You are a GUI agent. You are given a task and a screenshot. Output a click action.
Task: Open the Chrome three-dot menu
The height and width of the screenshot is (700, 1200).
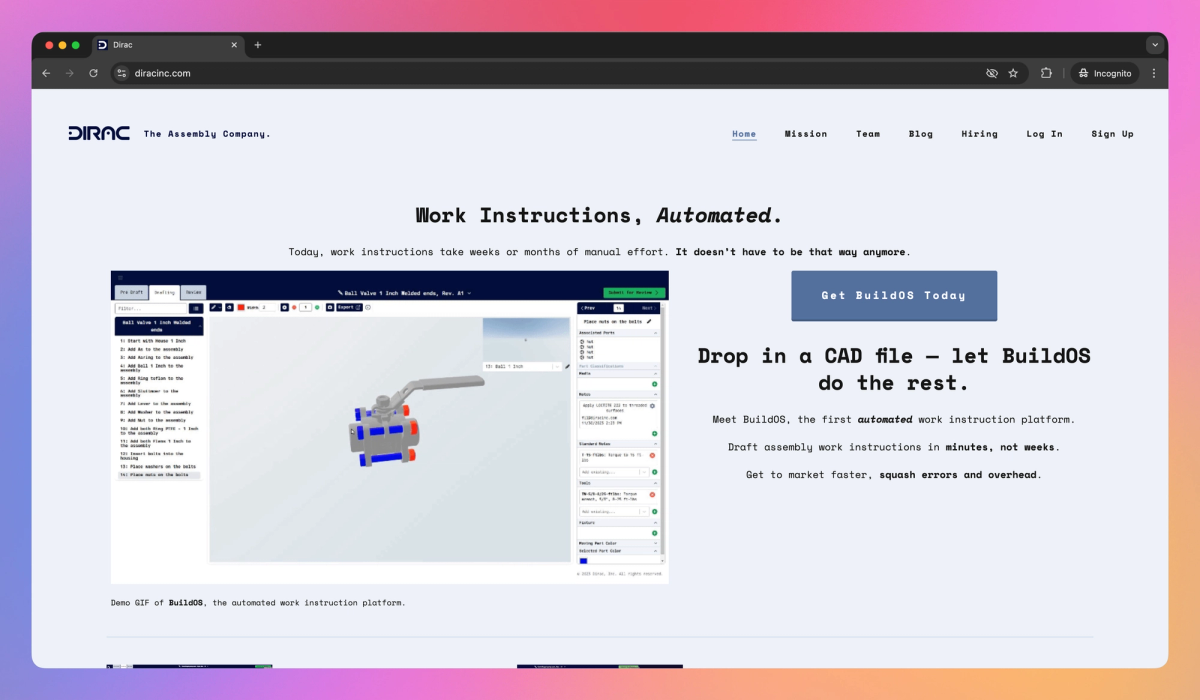tap(1154, 73)
